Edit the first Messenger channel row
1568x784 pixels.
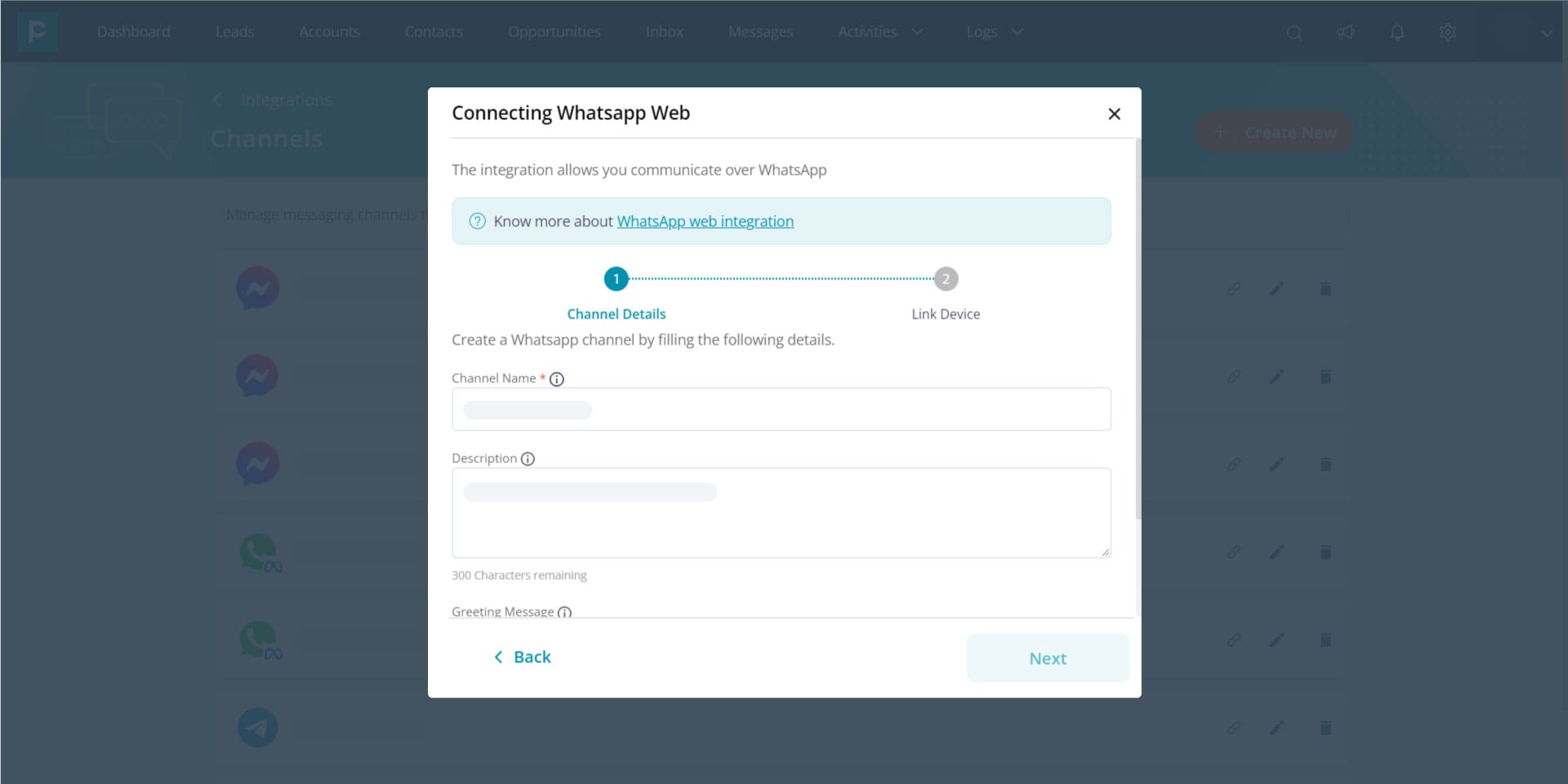1277,289
